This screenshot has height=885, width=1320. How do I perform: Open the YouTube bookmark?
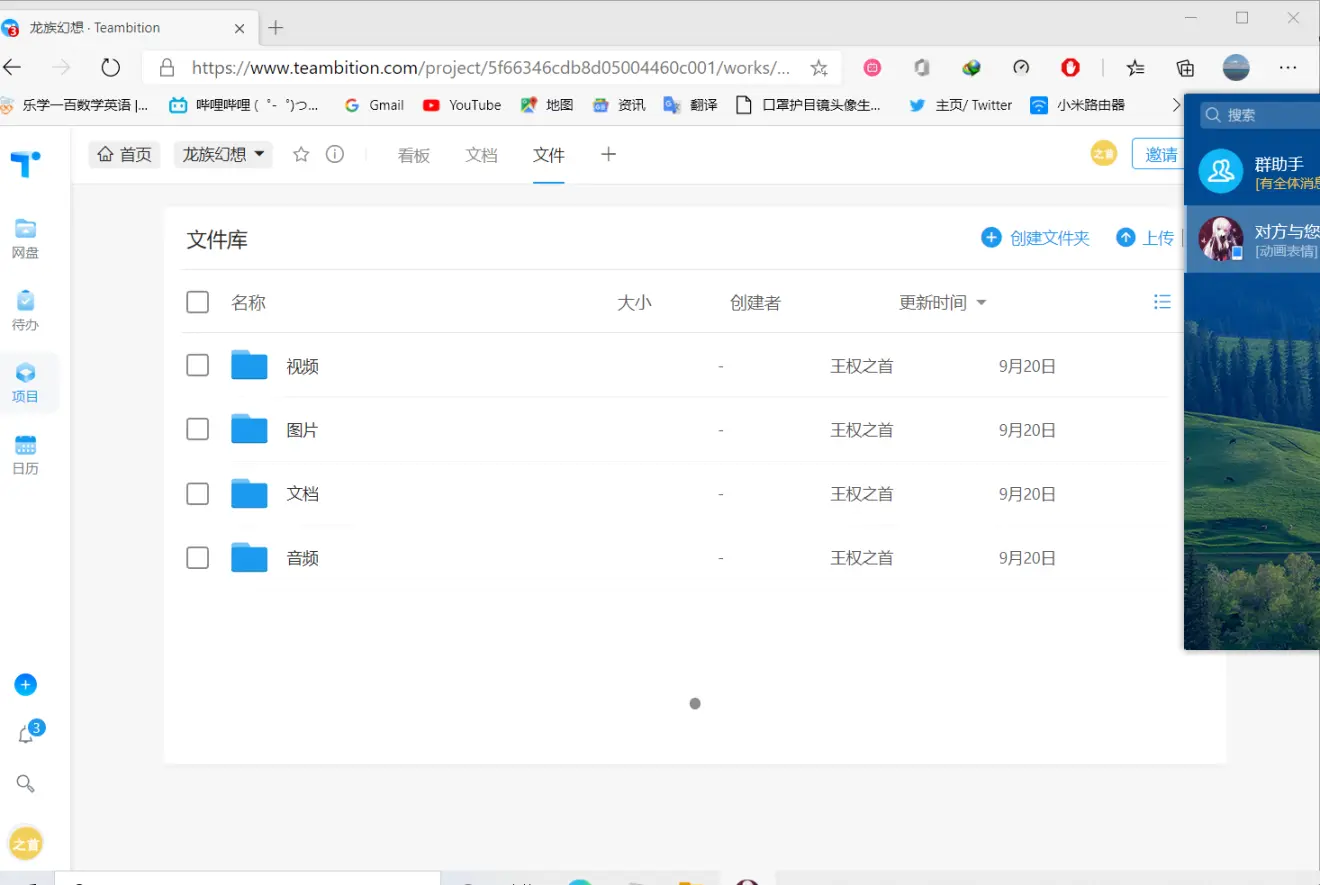pyautogui.click(x=462, y=104)
